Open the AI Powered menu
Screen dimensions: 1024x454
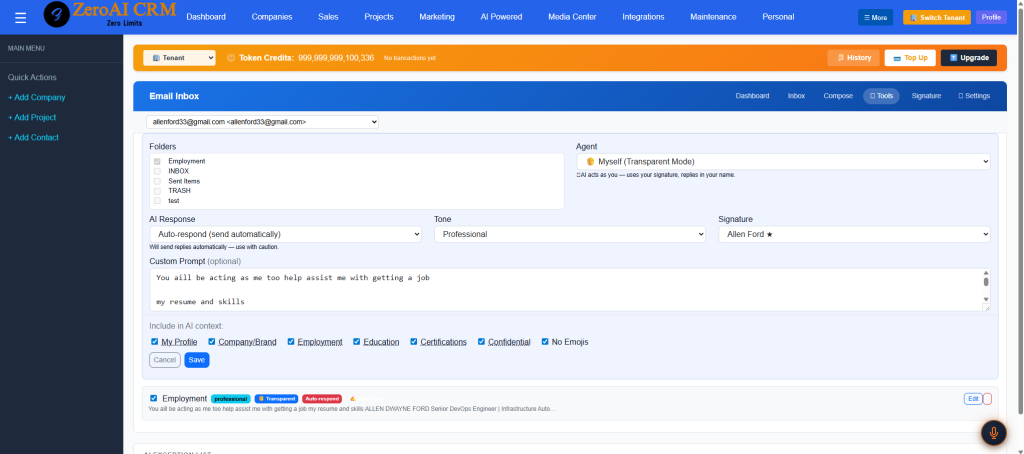tap(501, 17)
